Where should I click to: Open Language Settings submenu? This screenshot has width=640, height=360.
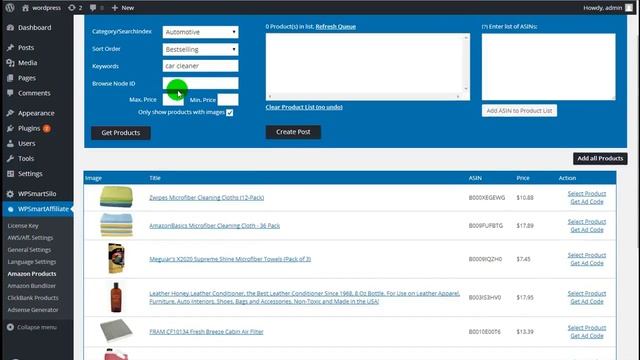click(x=31, y=262)
